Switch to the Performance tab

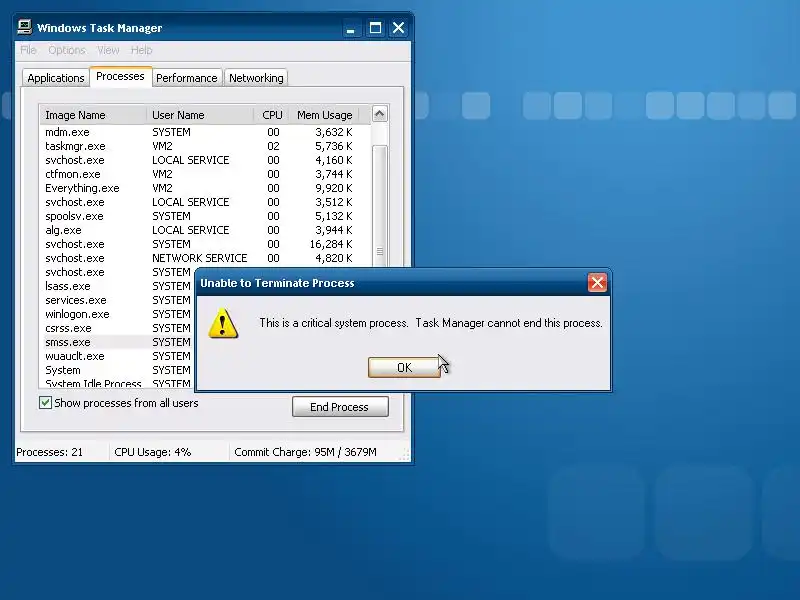187,78
